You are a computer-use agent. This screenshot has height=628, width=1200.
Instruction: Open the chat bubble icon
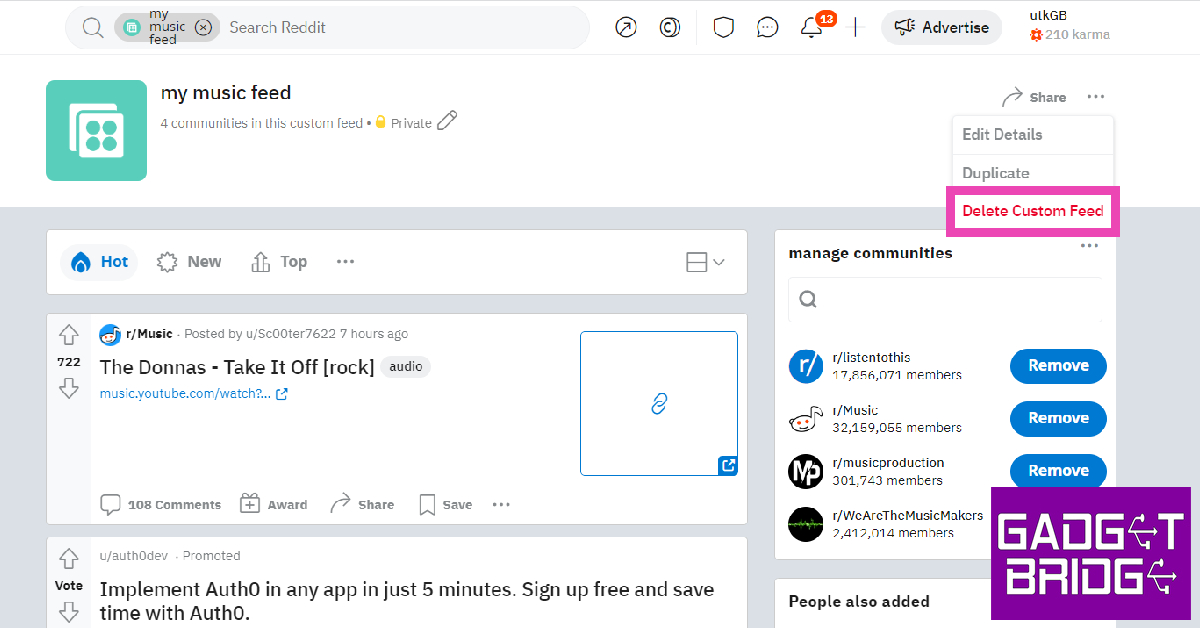[x=767, y=28]
